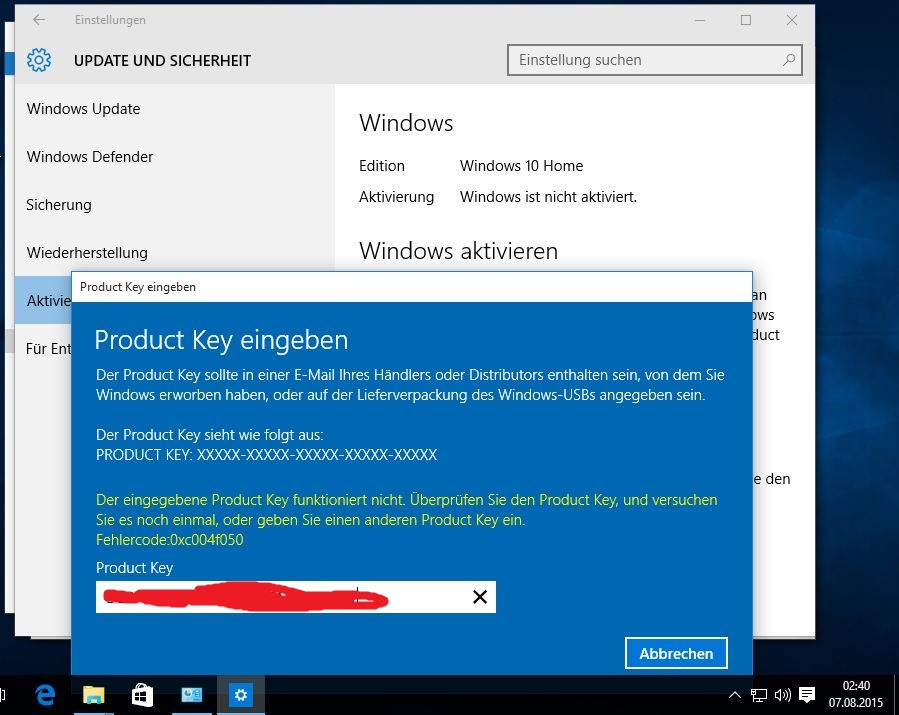Viewport: 899px width, 715px height.
Task: Click the settings gear icon beside Update und Sicherheit
Action: (x=39, y=60)
